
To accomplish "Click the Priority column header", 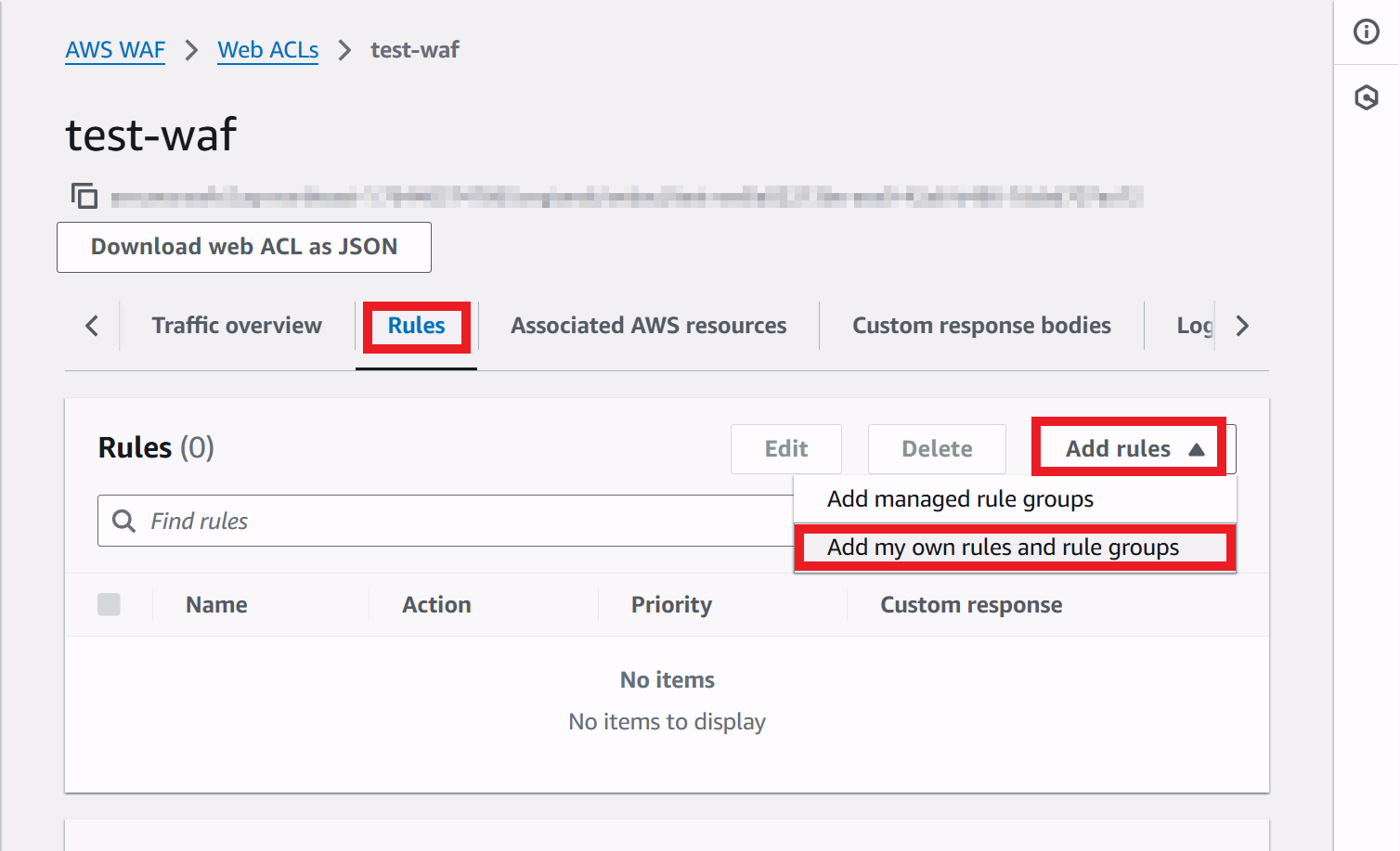I will pos(671,605).
